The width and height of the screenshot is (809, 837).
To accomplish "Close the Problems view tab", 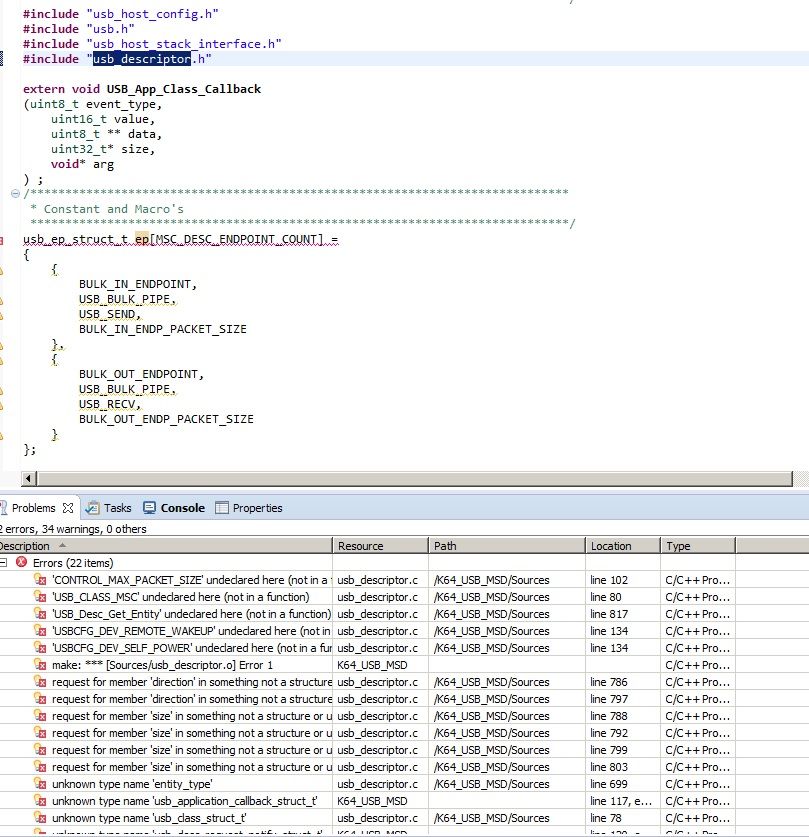I will coord(68,508).
